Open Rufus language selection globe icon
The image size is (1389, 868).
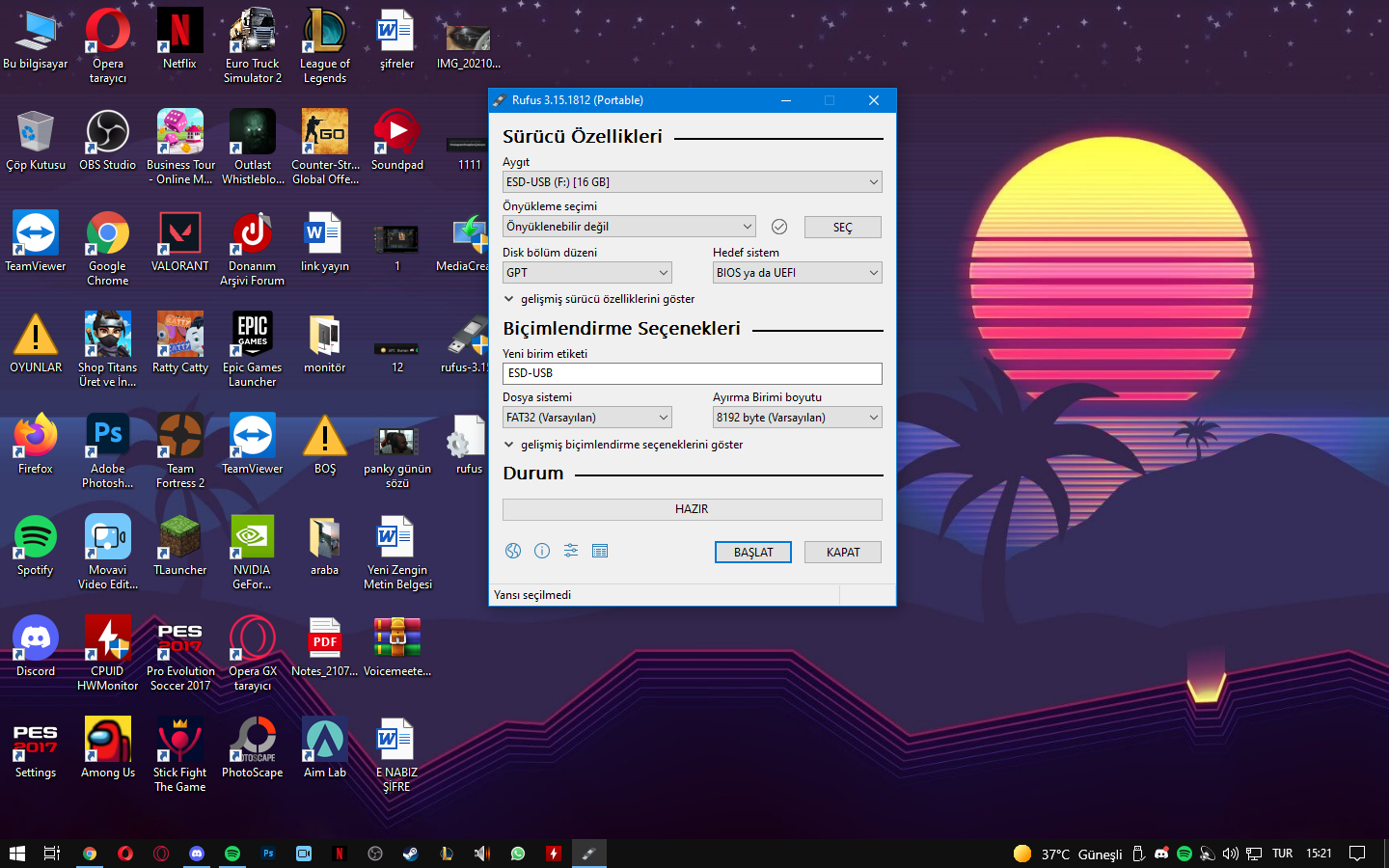513,551
